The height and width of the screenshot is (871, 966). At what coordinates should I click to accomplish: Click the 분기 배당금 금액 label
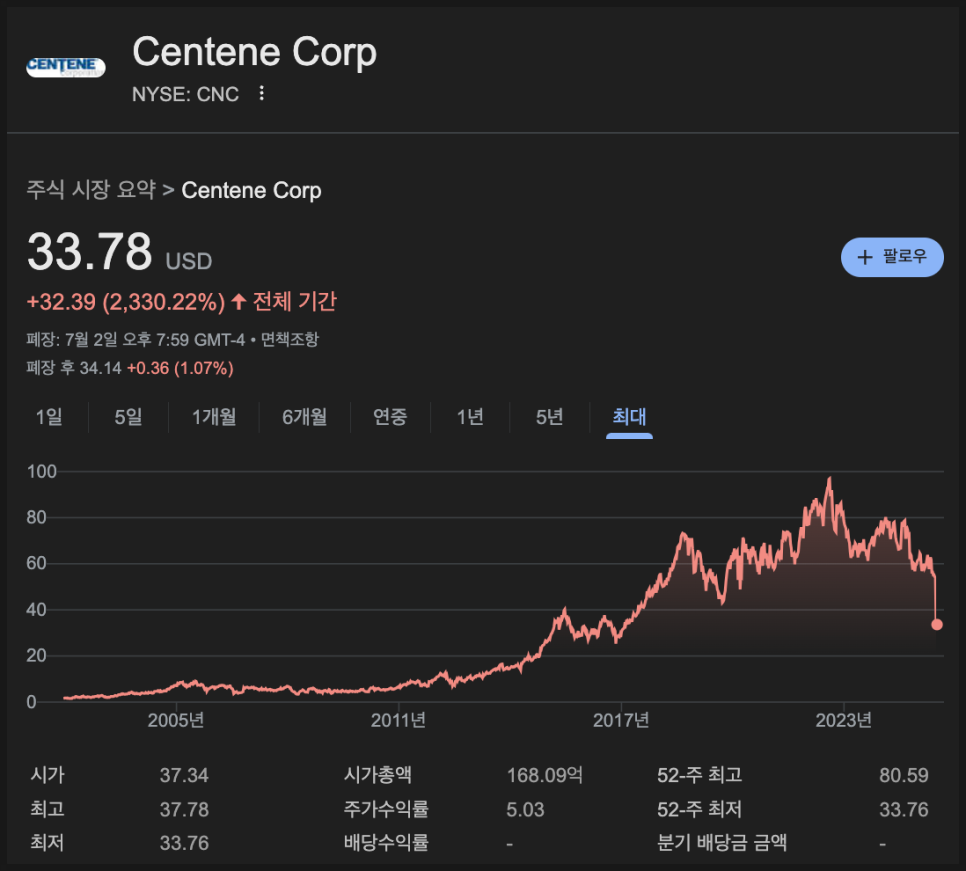click(x=722, y=842)
